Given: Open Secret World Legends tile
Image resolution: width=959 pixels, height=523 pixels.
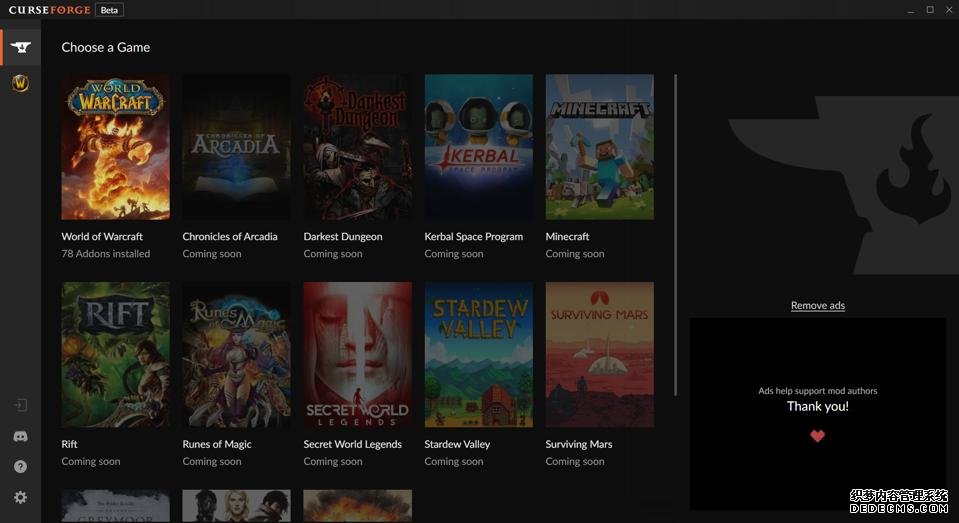Looking at the screenshot, I should click(357, 354).
